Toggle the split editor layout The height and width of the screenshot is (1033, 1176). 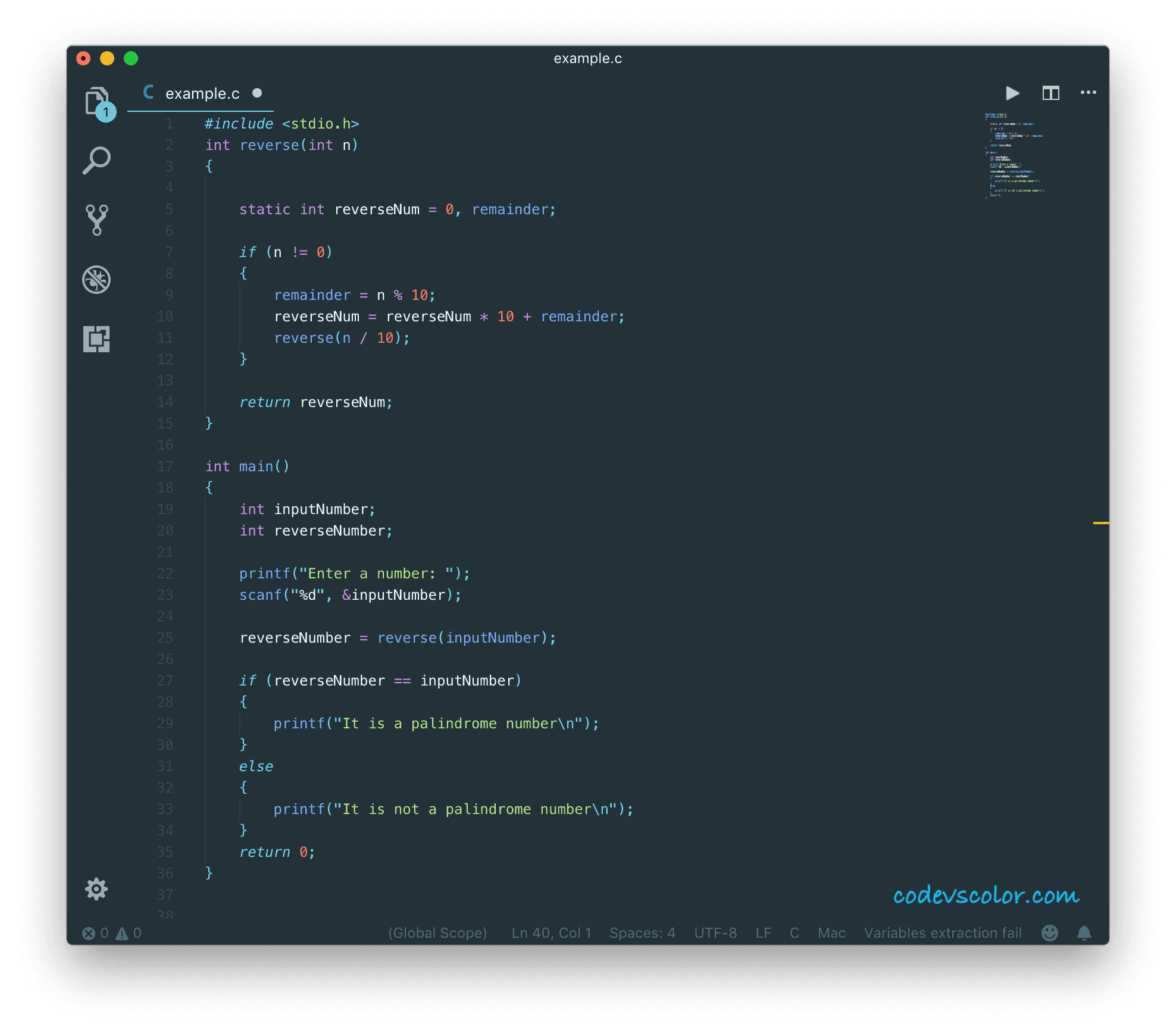[x=1050, y=93]
